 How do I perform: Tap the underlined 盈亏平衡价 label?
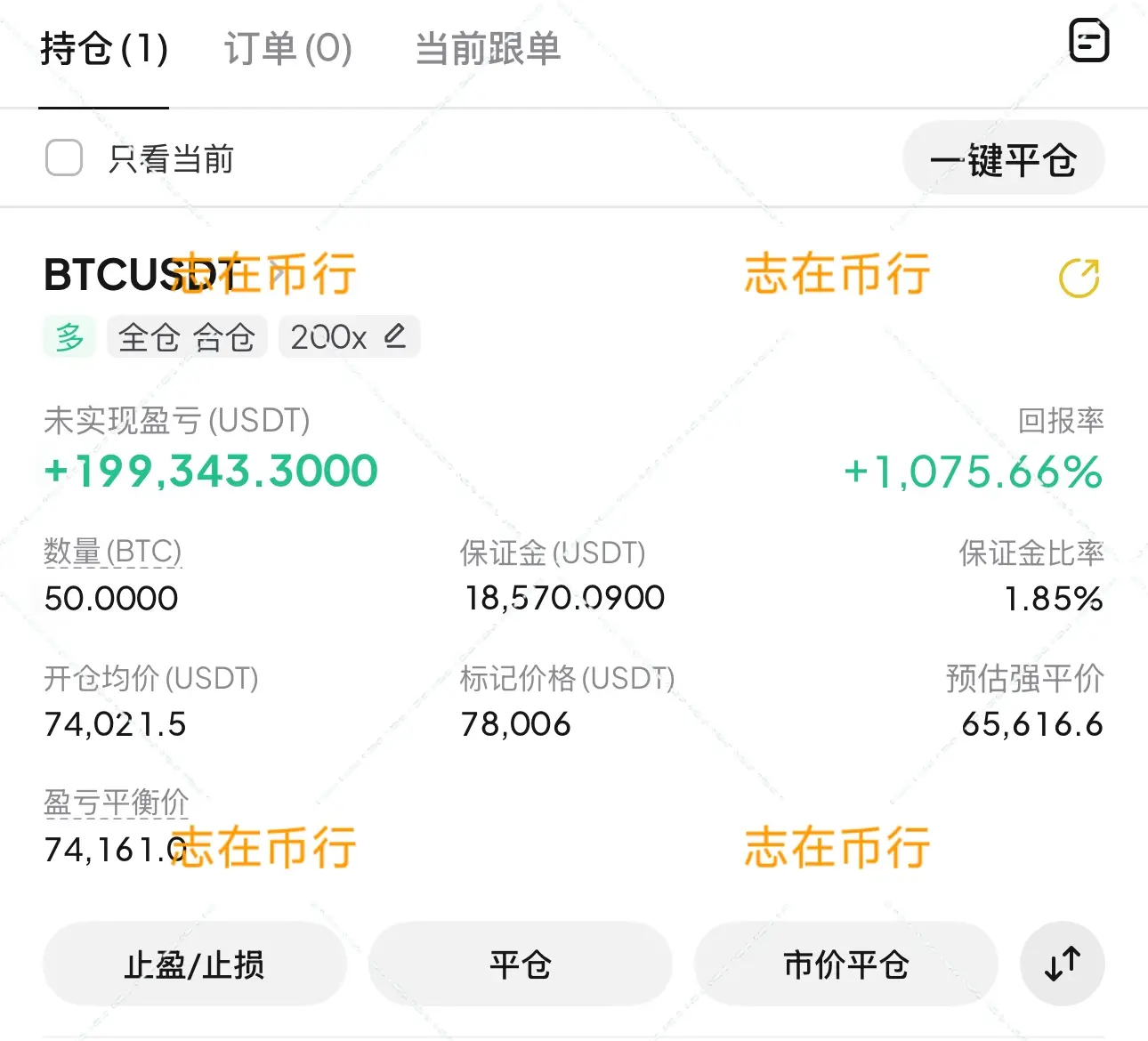coord(117,803)
